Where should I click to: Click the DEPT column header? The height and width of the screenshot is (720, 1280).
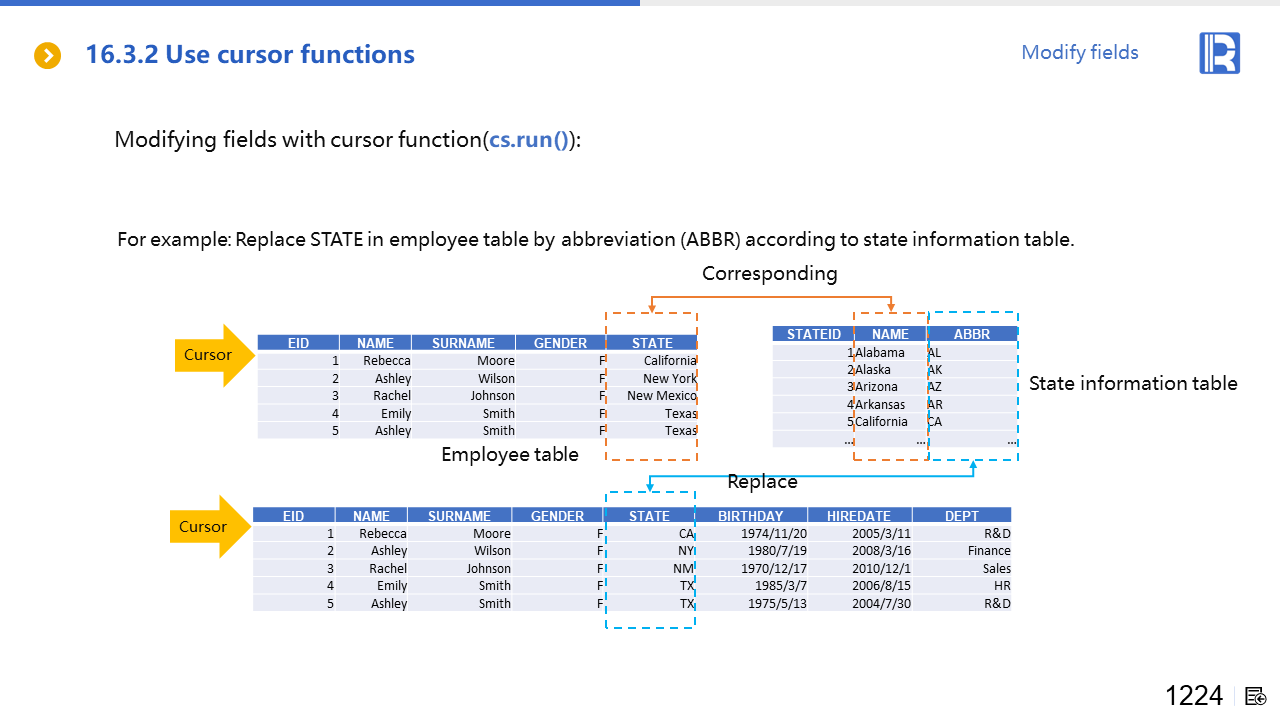961,516
